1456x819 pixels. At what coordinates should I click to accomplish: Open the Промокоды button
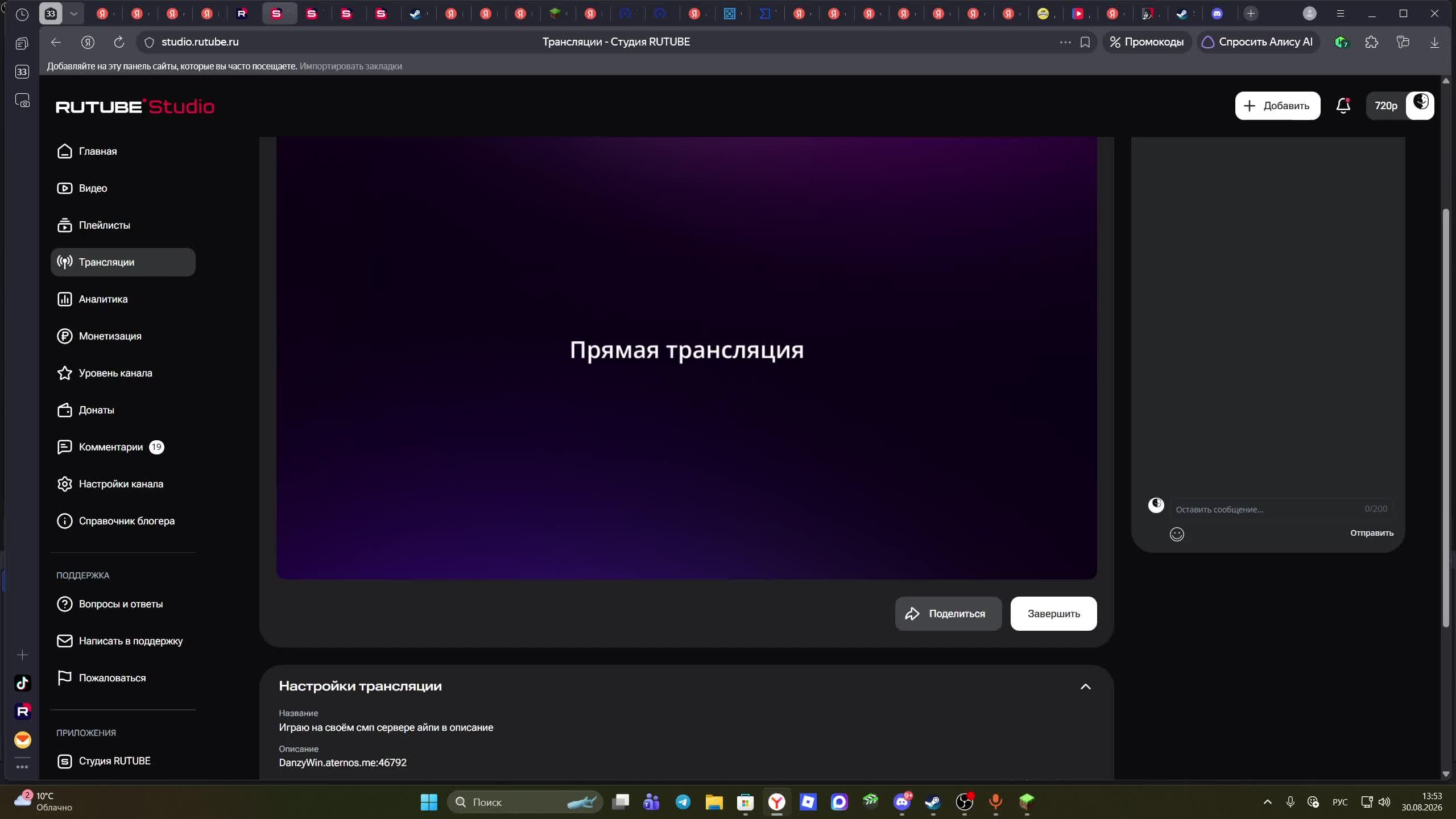click(x=1147, y=42)
